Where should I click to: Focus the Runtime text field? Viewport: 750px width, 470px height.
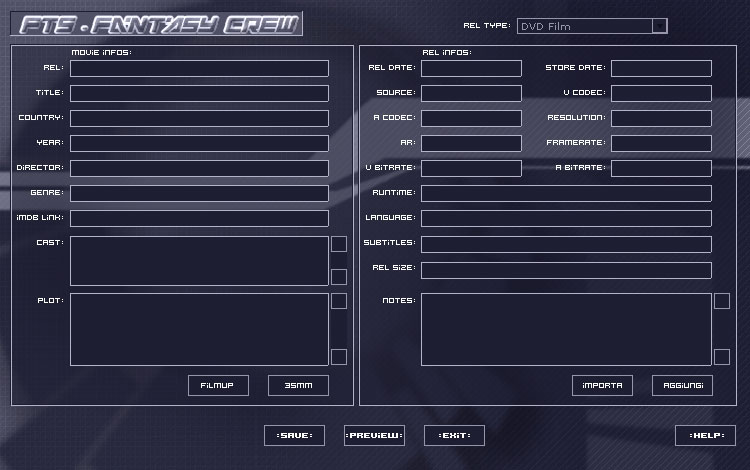[566, 193]
